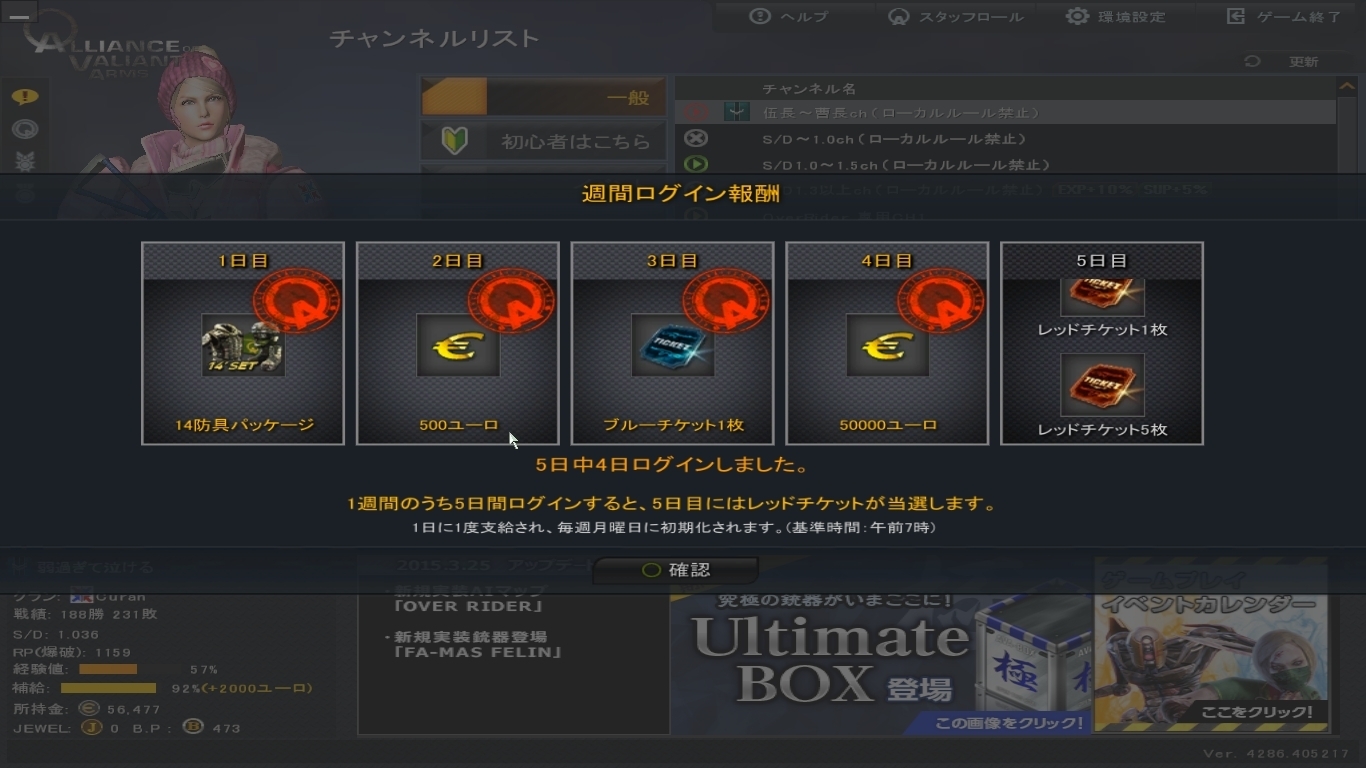This screenshot has height=768, width=1366.
Task: Select the 14防具パッケージ armor set icon
Action: pyautogui.click(x=243, y=346)
